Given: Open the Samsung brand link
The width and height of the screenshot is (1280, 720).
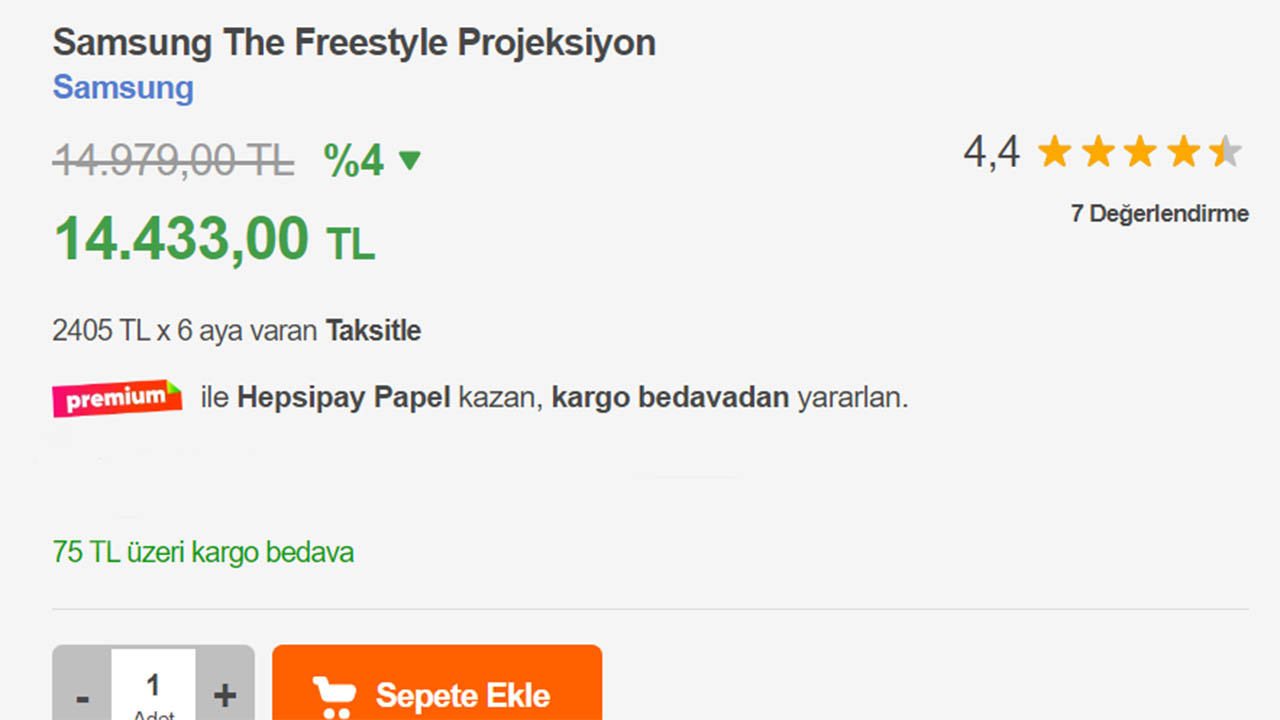Looking at the screenshot, I should coord(123,88).
